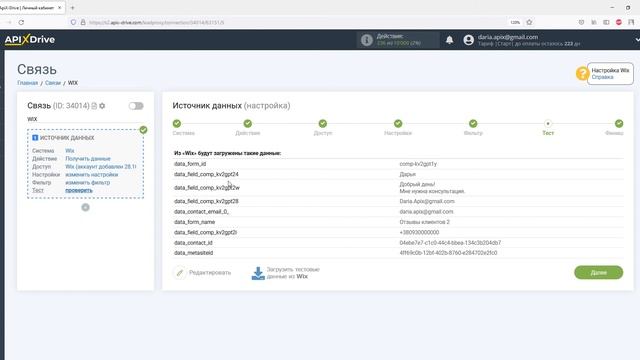Open a new browser tab

click(x=73, y=8)
